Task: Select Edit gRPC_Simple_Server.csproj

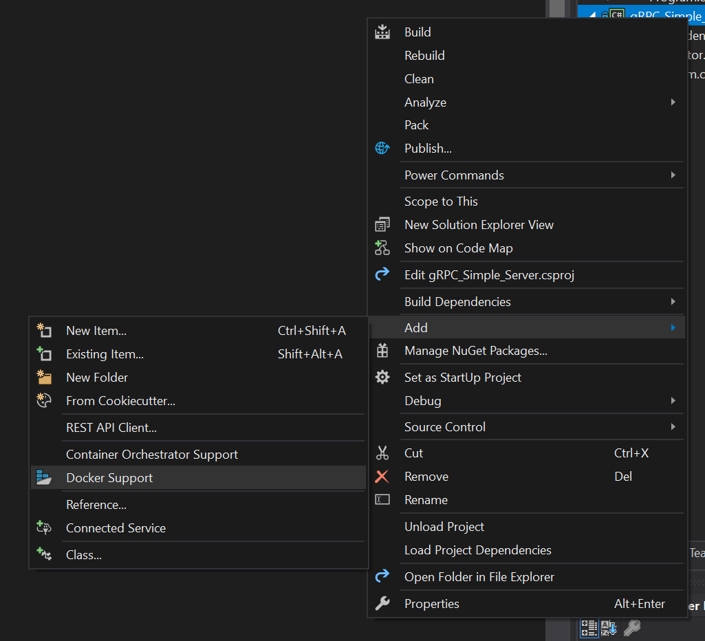Action: (488, 275)
